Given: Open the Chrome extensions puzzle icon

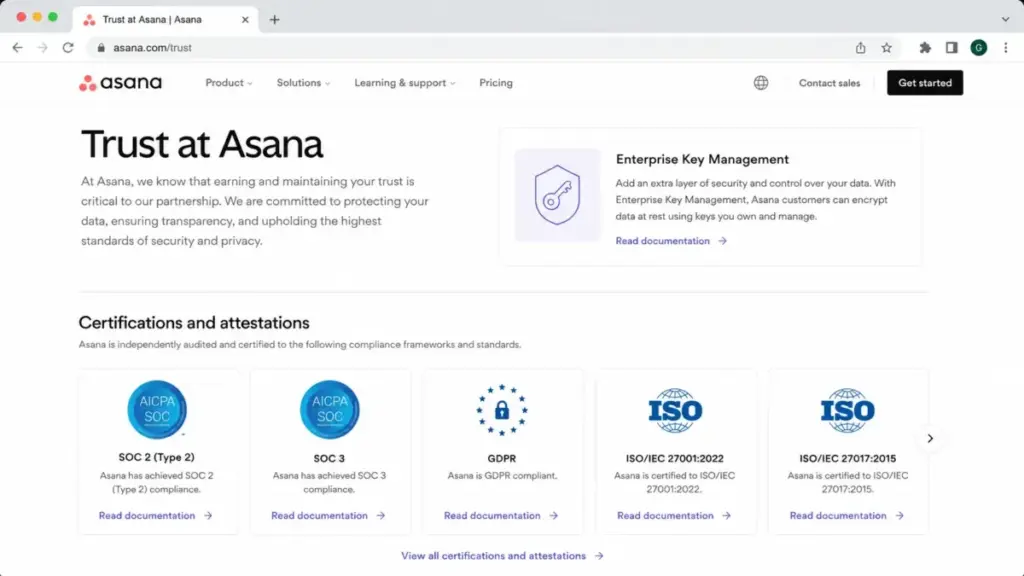Looking at the screenshot, I should pyautogui.click(x=925, y=48).
